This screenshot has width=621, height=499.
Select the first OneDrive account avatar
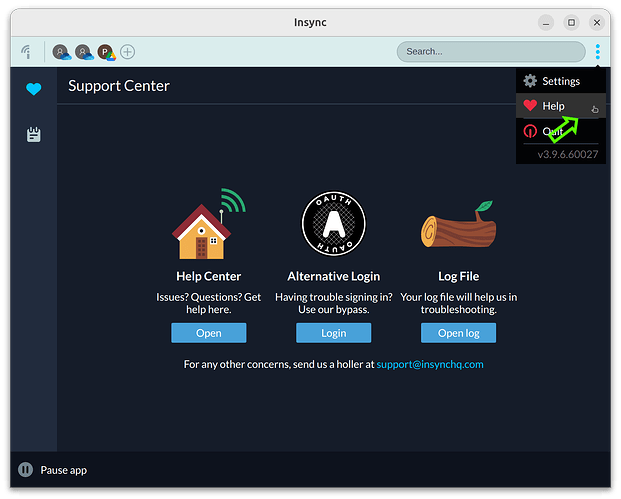61,52
